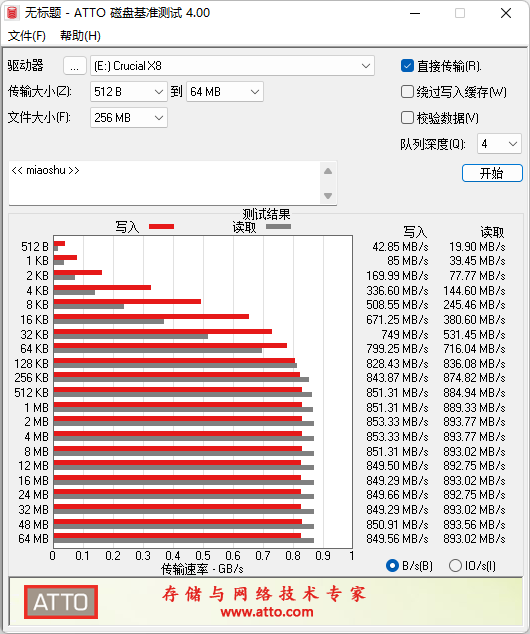Click the description box scroll up arrow
Image resolution: width=530 pixels, height=634 pixels.
point(328,171)
